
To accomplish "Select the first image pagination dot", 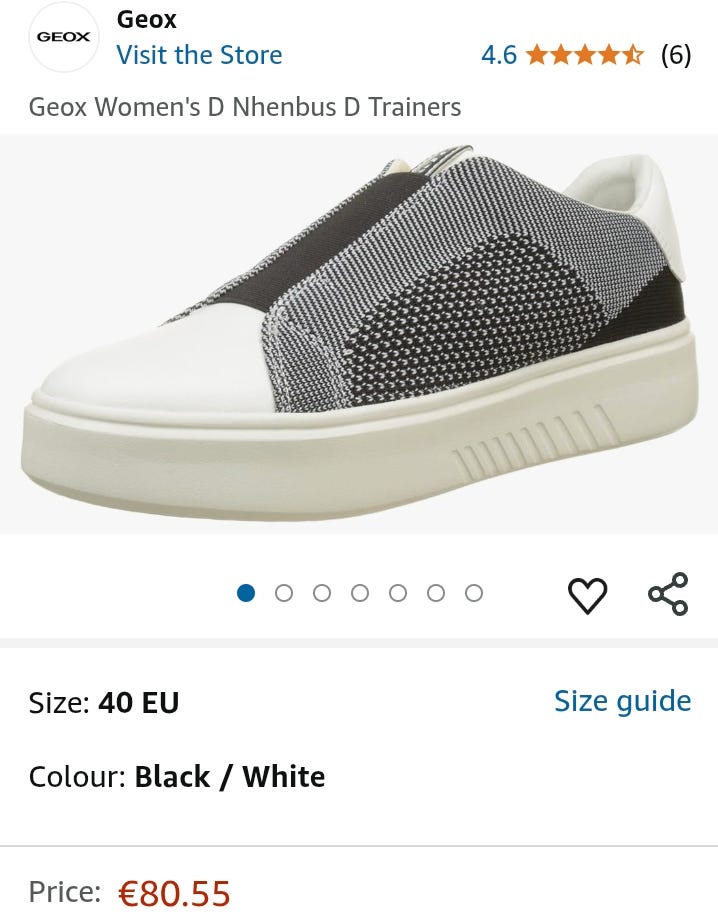I will pos(246,593).
